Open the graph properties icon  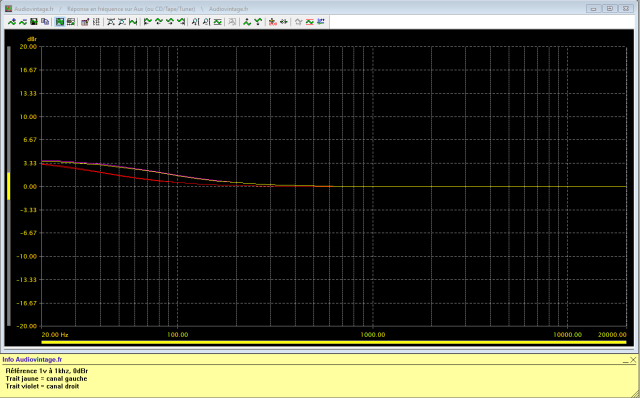coord(85,22)
